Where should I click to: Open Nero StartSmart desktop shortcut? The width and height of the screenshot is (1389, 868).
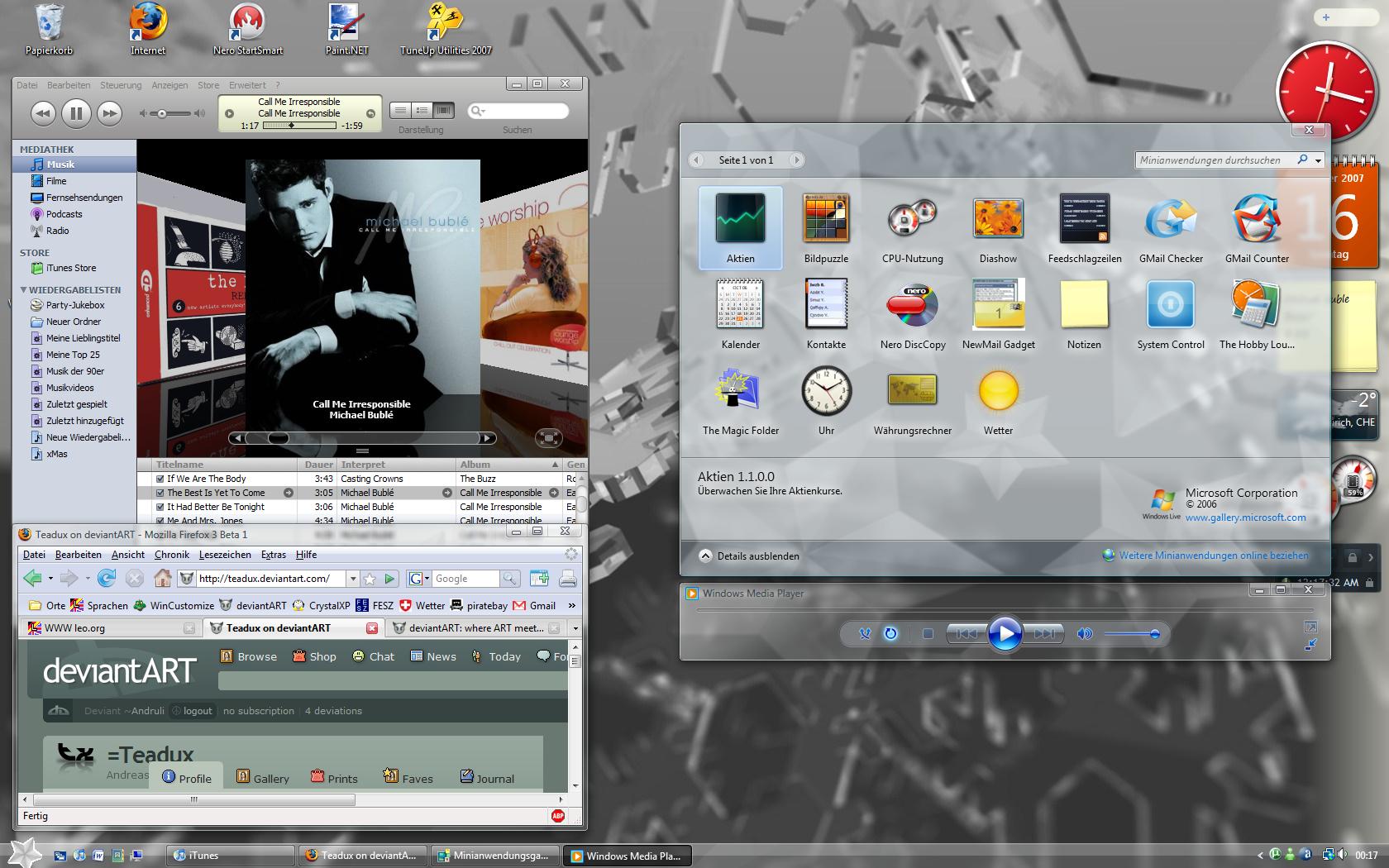(248, 30)
